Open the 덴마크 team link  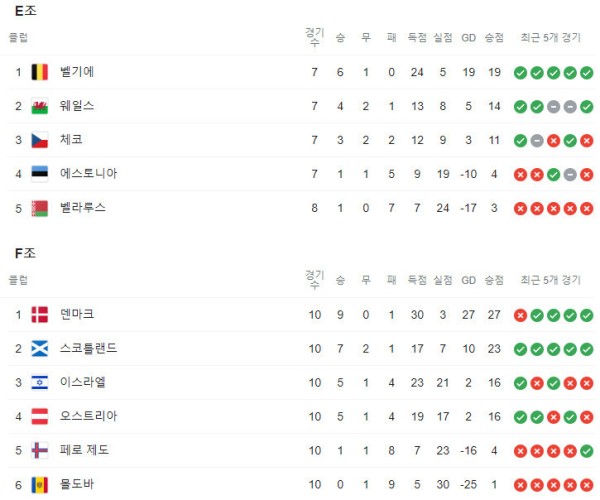tap(77, 314)
